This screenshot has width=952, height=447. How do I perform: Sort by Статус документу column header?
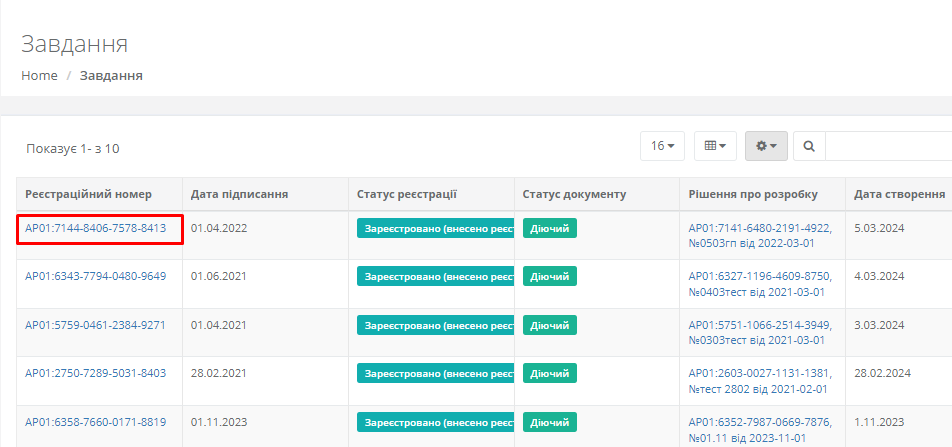pos(574,194)
